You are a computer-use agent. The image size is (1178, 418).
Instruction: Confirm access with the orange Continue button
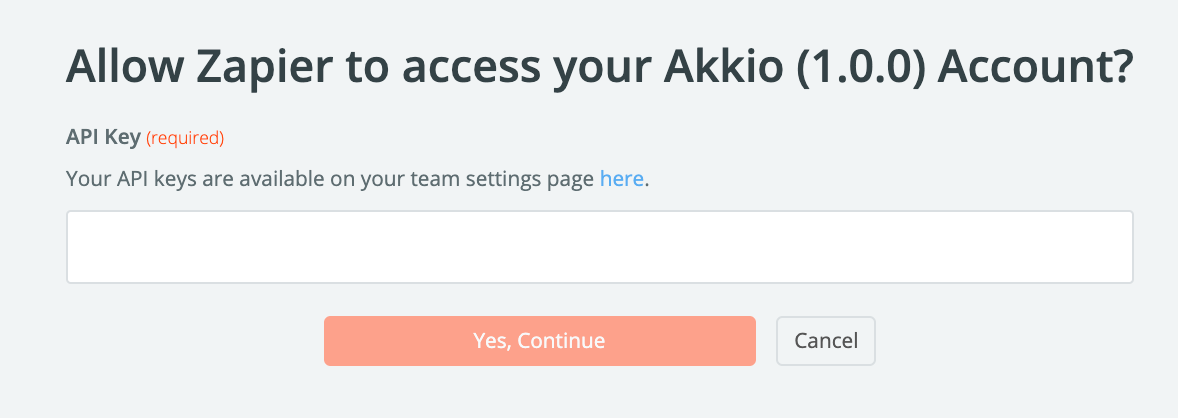tap(539, 341)
